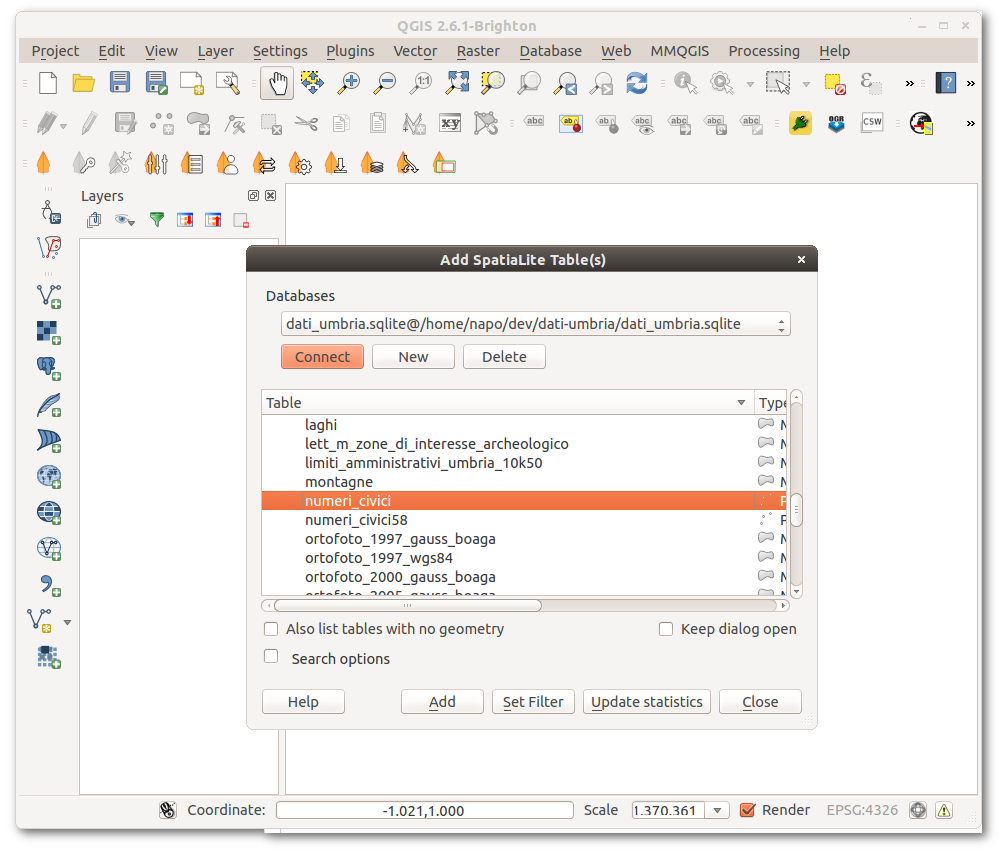Click the filter legend funnel icon
This screenshot has width=1001, height=852.
[x=156, y=220]
